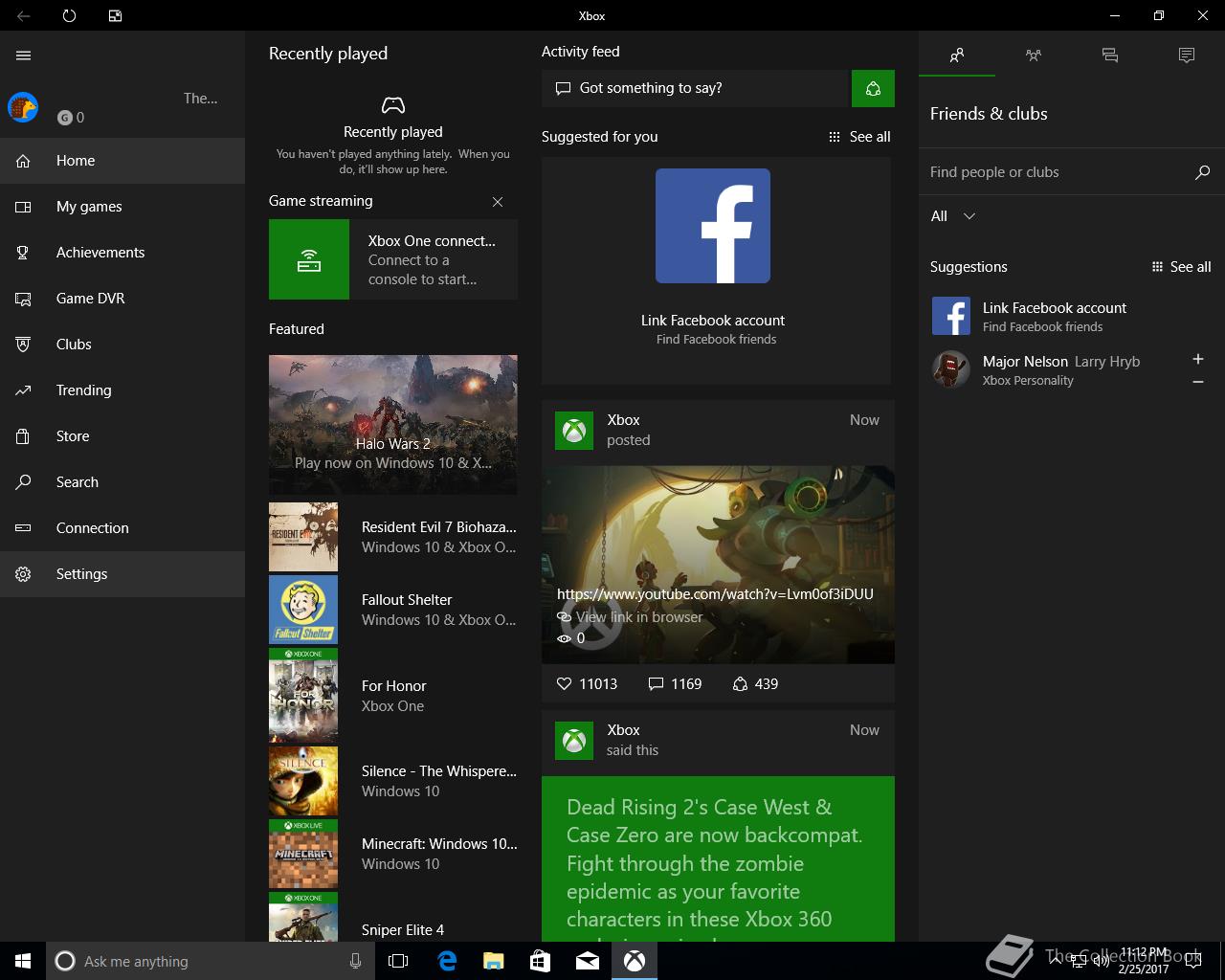Click the Xbox avatar on 'posted' item
Image resolution: width=1225 pixels, height=980 pixels.
574,431
